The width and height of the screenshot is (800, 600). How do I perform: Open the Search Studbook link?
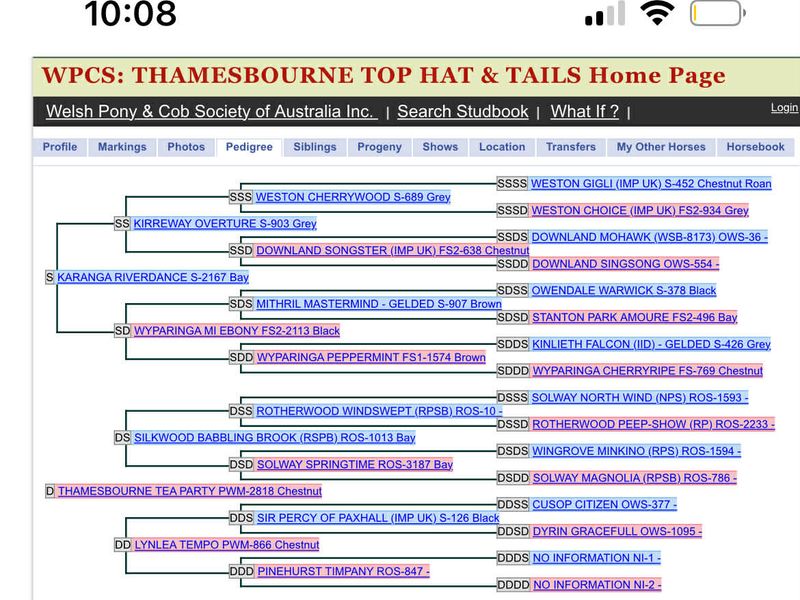pos(462,112)
